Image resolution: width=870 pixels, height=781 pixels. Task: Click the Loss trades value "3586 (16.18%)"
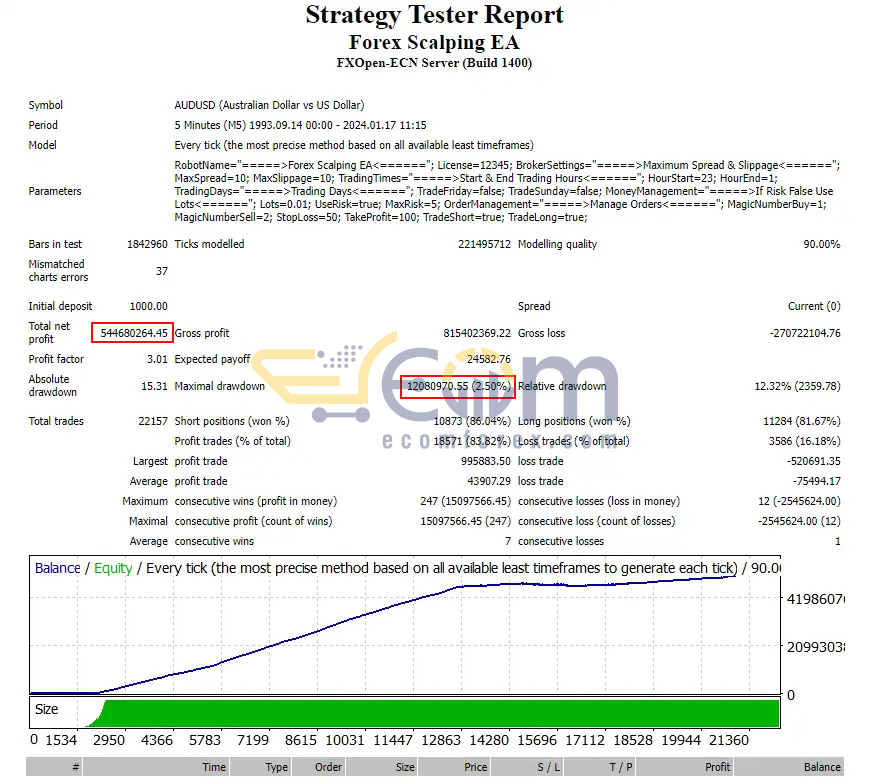click(x=805, y=441)
